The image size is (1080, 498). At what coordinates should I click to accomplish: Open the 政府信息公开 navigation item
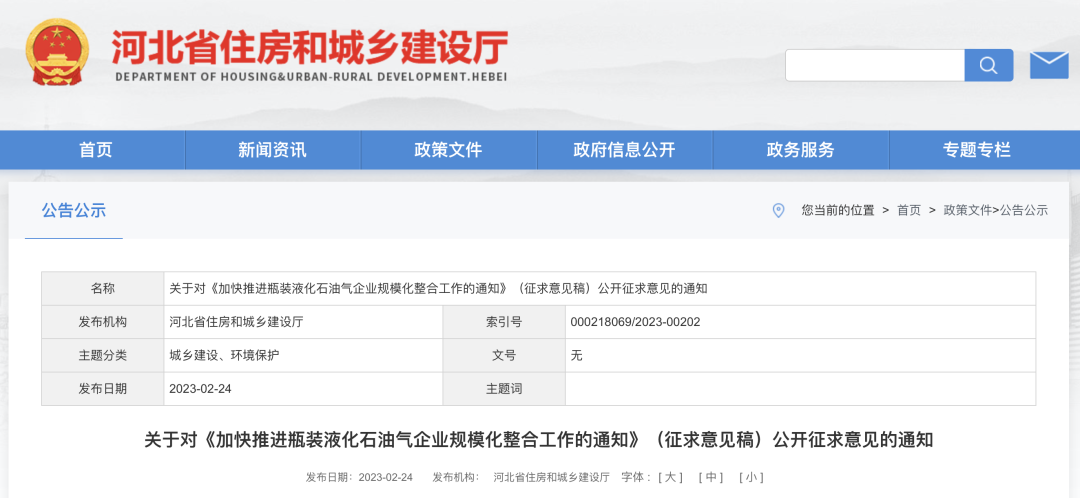coord(625,149)
